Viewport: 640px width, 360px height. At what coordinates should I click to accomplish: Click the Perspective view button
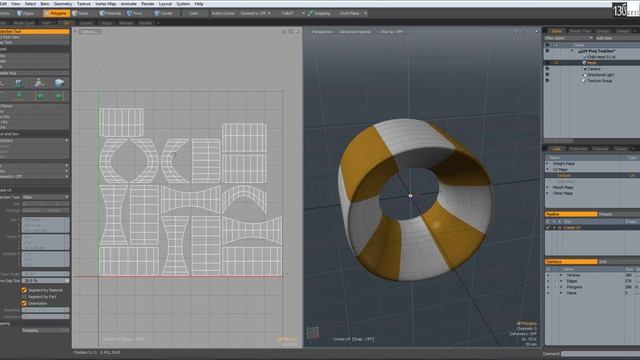(322, 31)
